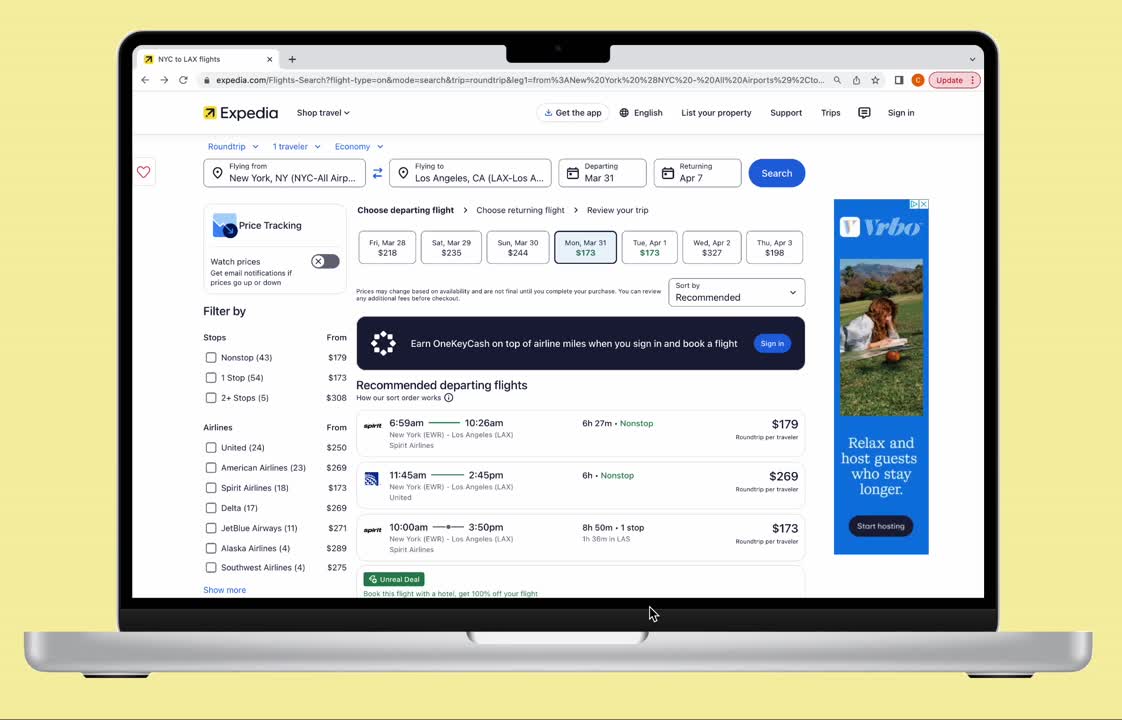Click the heart saved items icon

coord(144,172)
